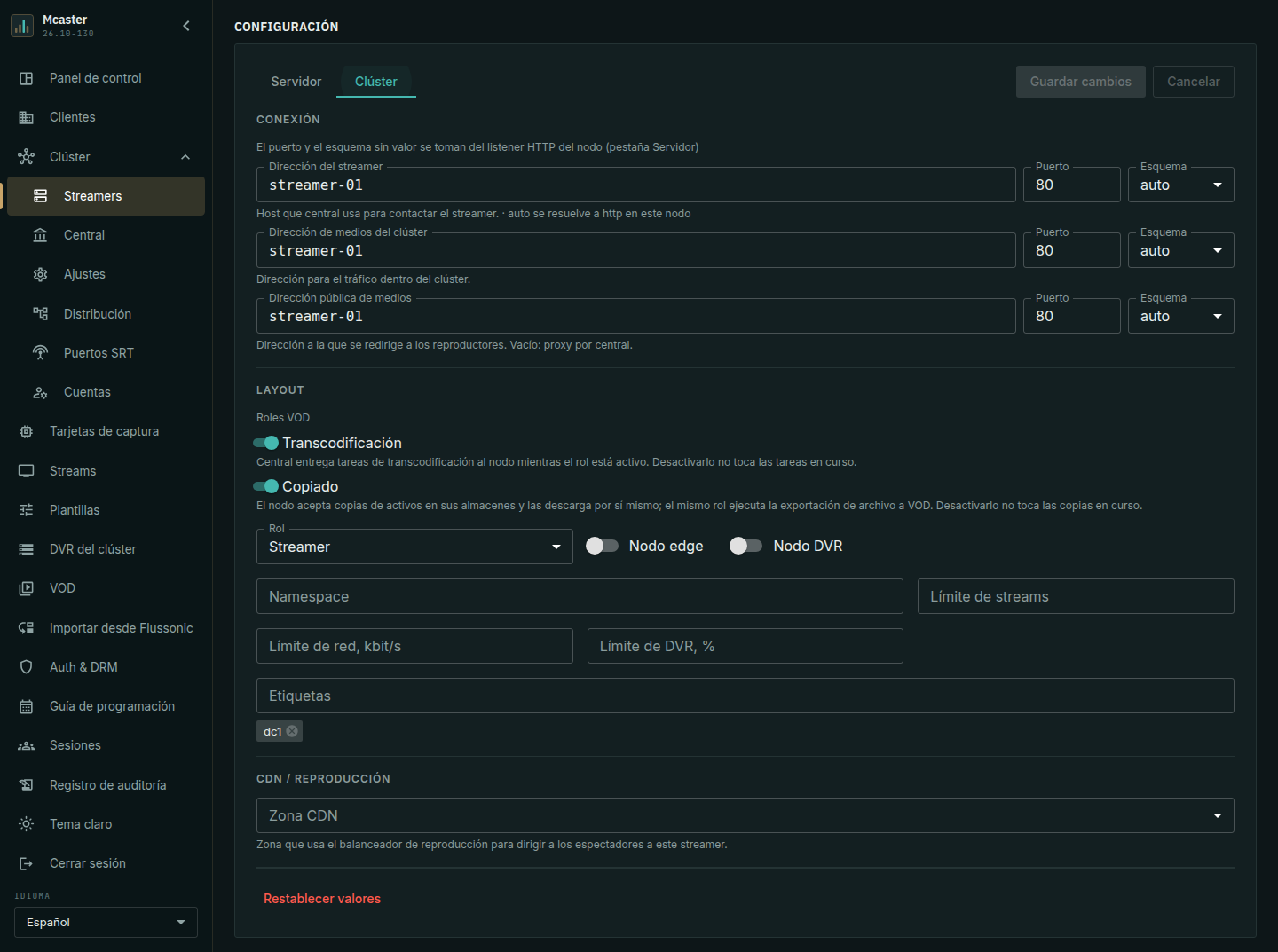Select the Clúster tab
Viewport: 1278px width, 952px height.
coord(376,82)
